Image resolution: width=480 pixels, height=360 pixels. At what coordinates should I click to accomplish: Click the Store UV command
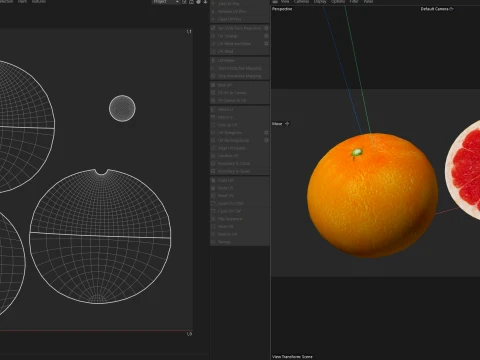(239, 85)
